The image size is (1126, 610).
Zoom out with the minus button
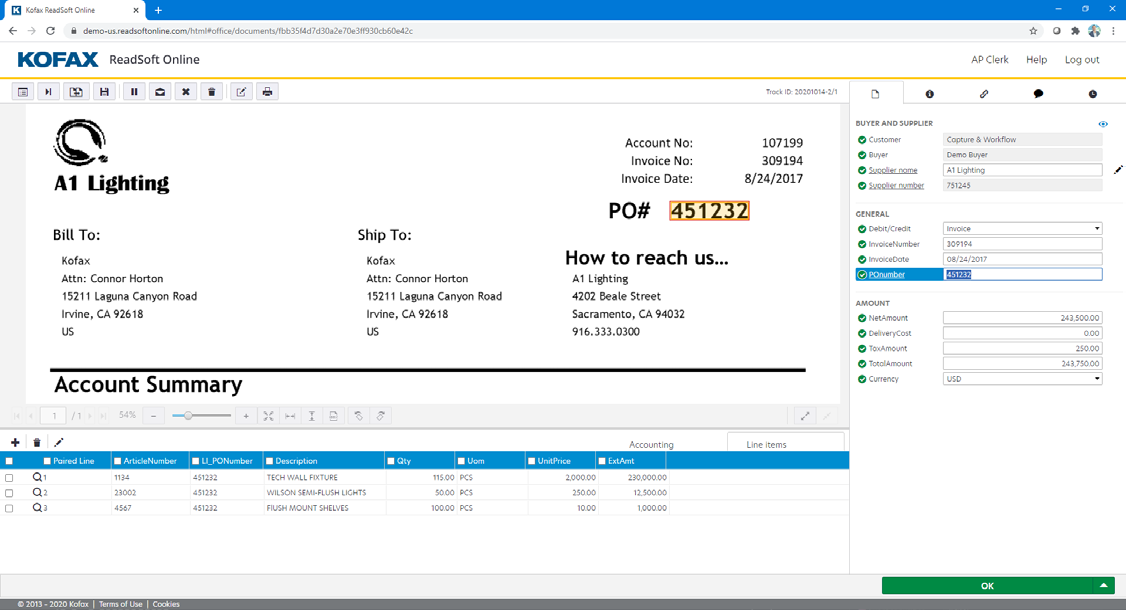(153, 416)
